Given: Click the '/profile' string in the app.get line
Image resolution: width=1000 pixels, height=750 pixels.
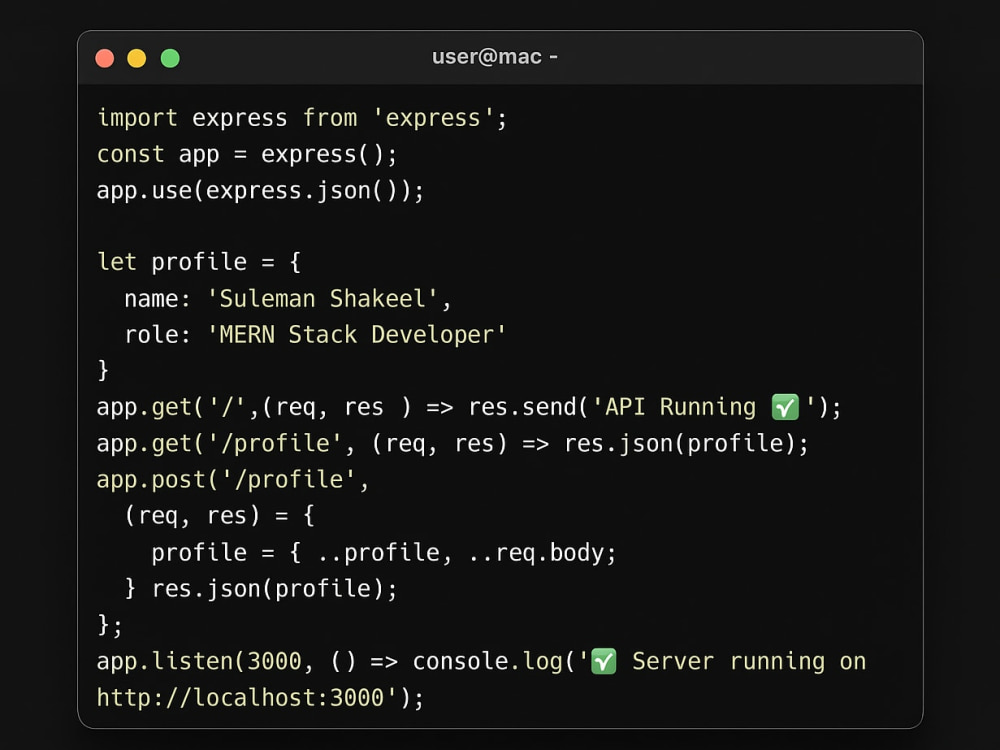Looking at the screenshot, I should point(274,443).
